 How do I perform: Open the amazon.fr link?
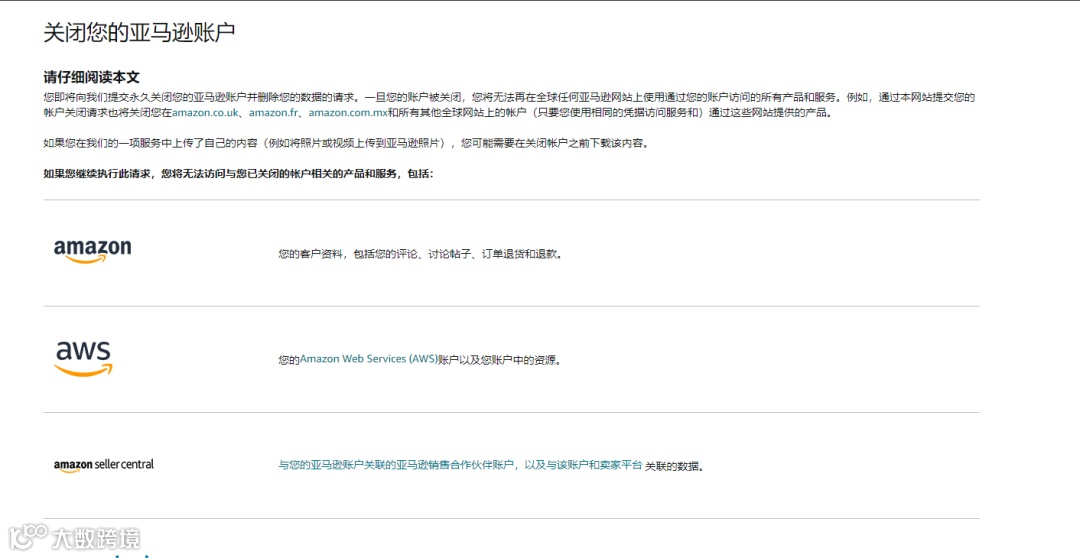[x=273, y=112]
